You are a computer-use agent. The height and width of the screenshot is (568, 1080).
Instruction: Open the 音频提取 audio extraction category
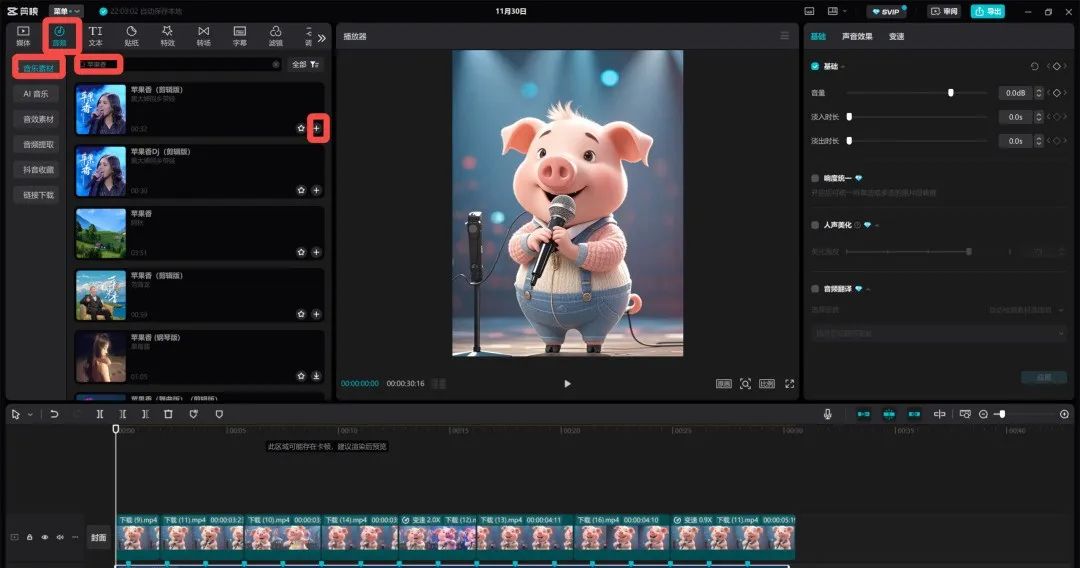38,145
